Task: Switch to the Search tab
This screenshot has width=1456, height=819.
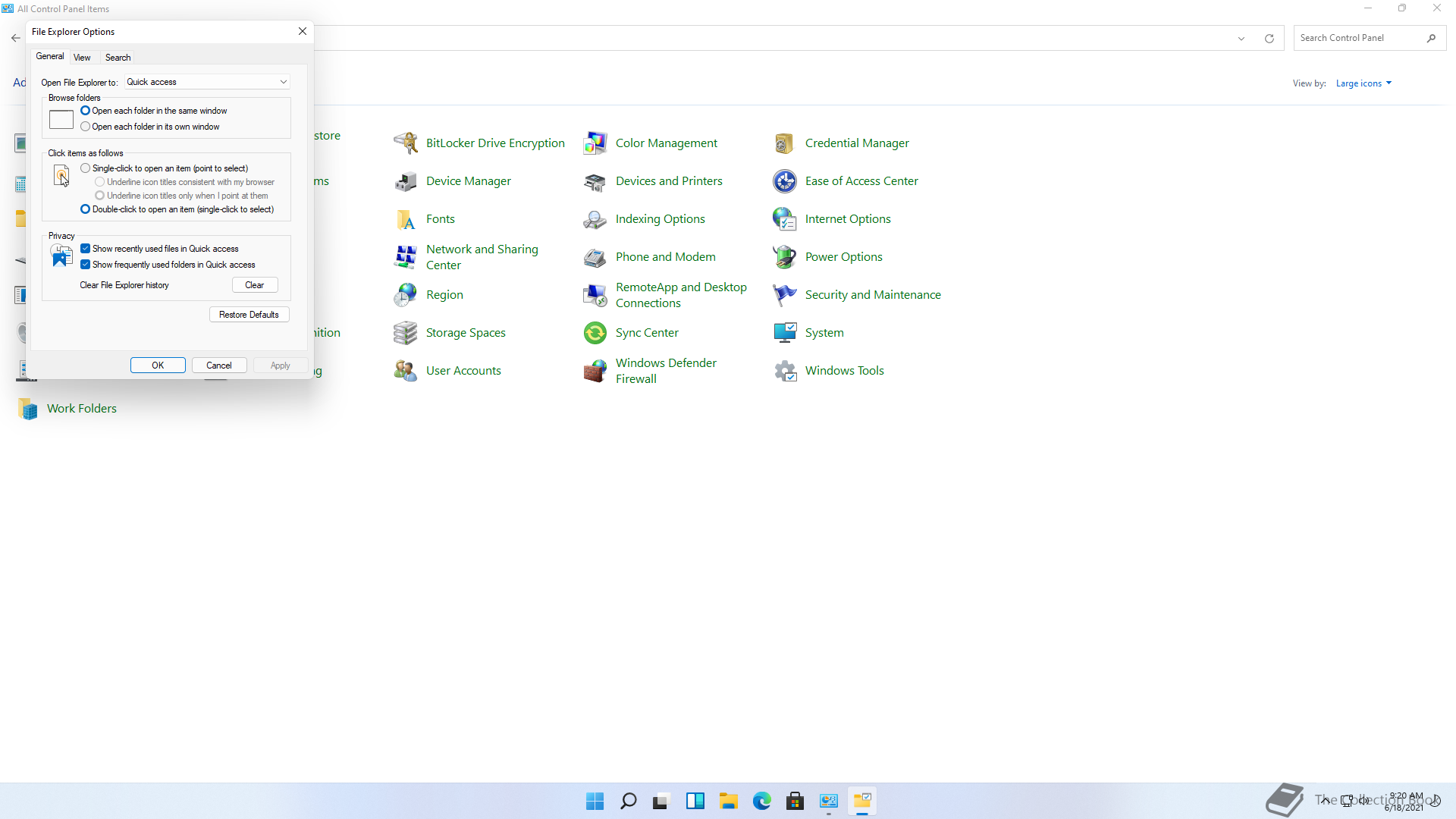Action: pos(118,58)
